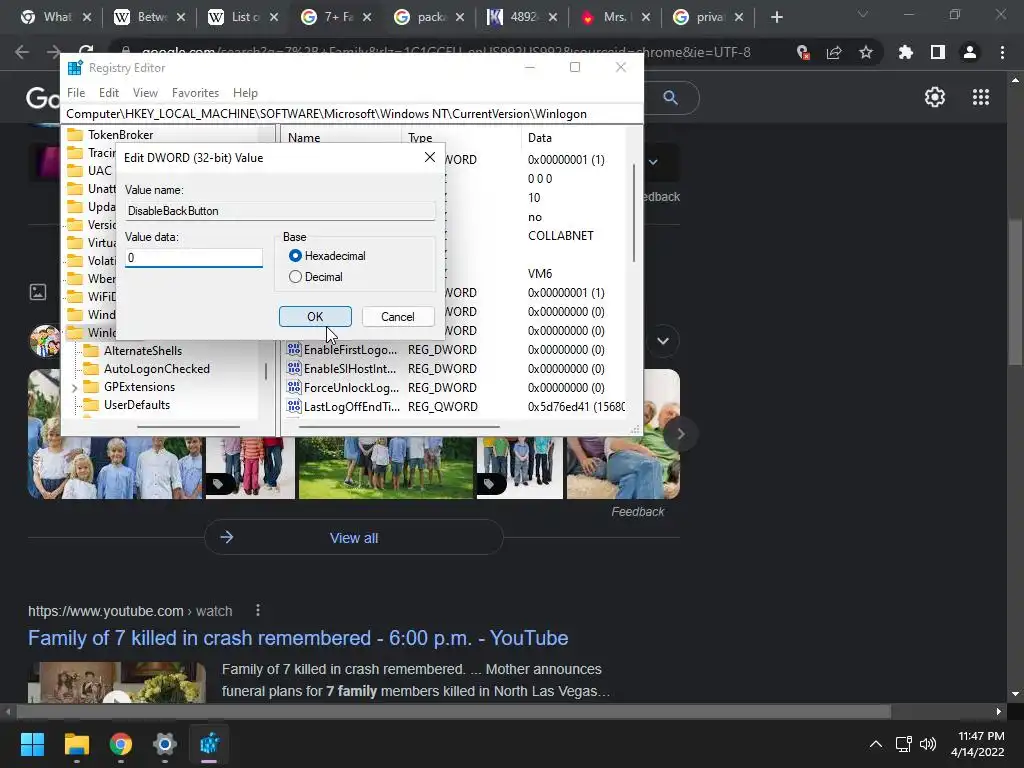Screen dimensions: 1024x768
Task: Select the Hexadecimal base option
Action: 327,256
